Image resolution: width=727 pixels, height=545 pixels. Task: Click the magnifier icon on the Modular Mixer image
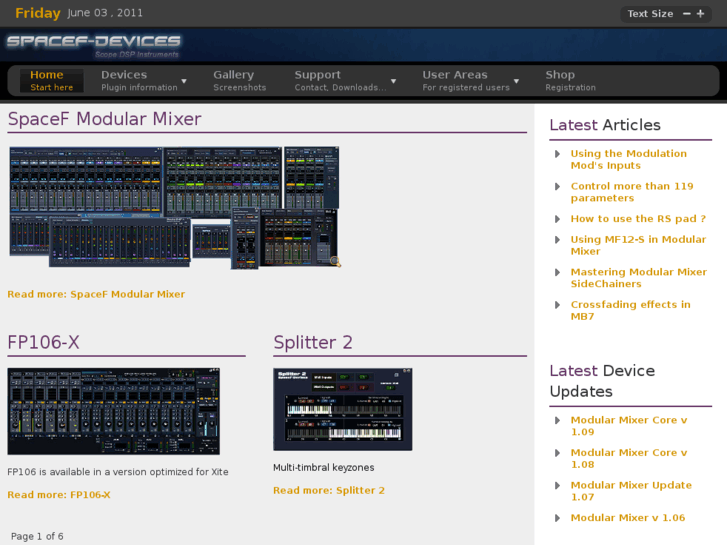335,262
